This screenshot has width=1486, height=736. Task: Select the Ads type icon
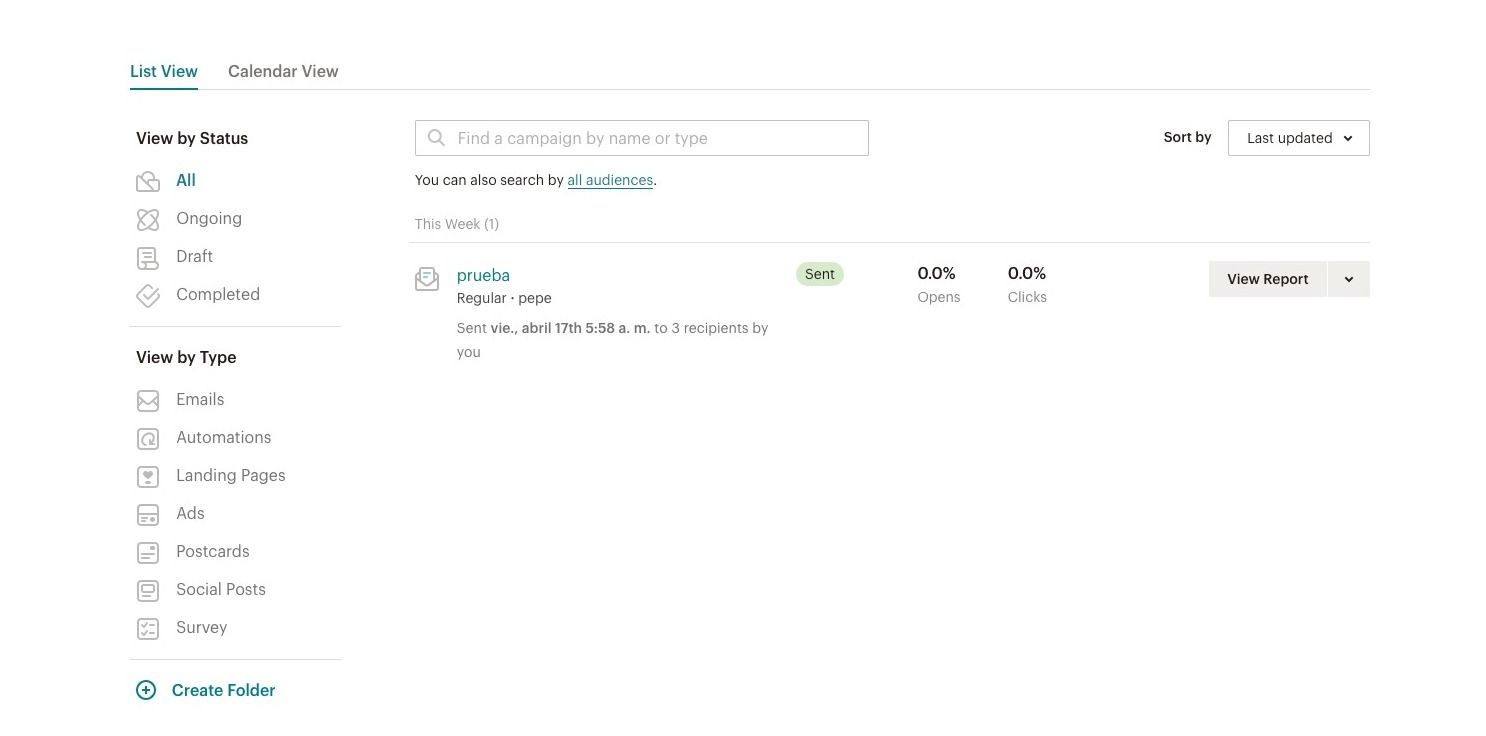[148, 515]
